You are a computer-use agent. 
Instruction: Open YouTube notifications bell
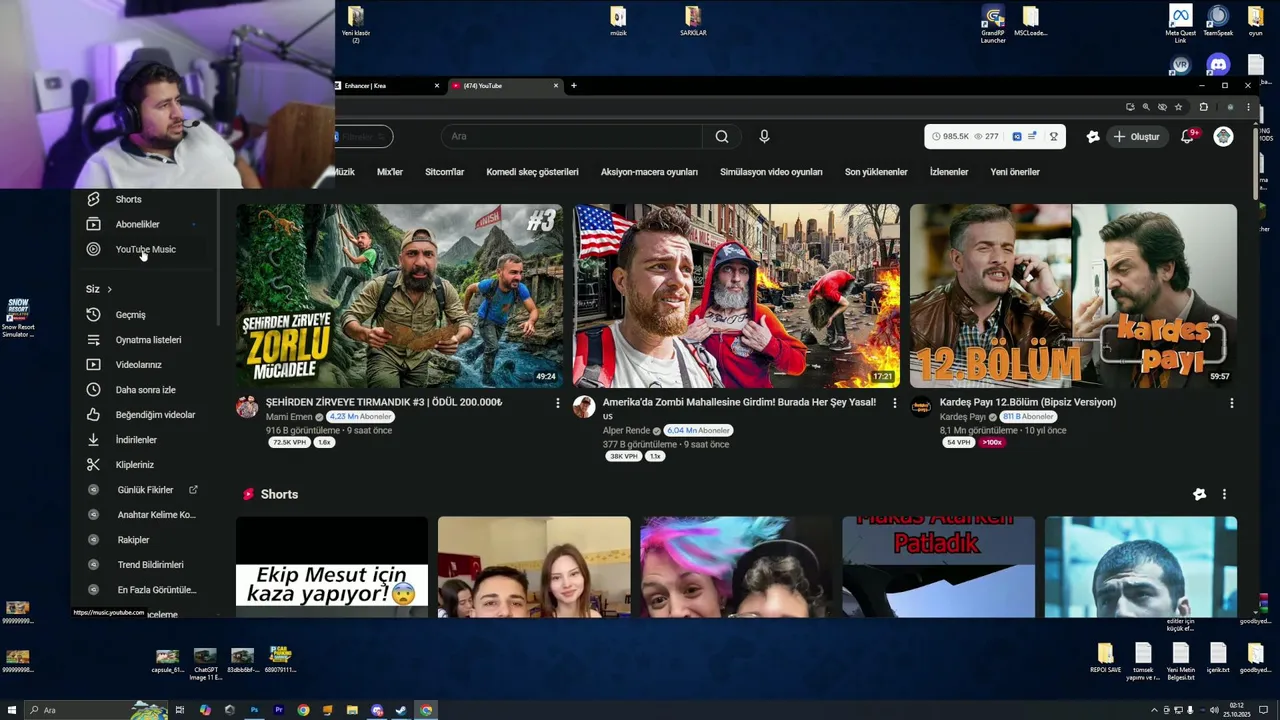point(1187,136)
